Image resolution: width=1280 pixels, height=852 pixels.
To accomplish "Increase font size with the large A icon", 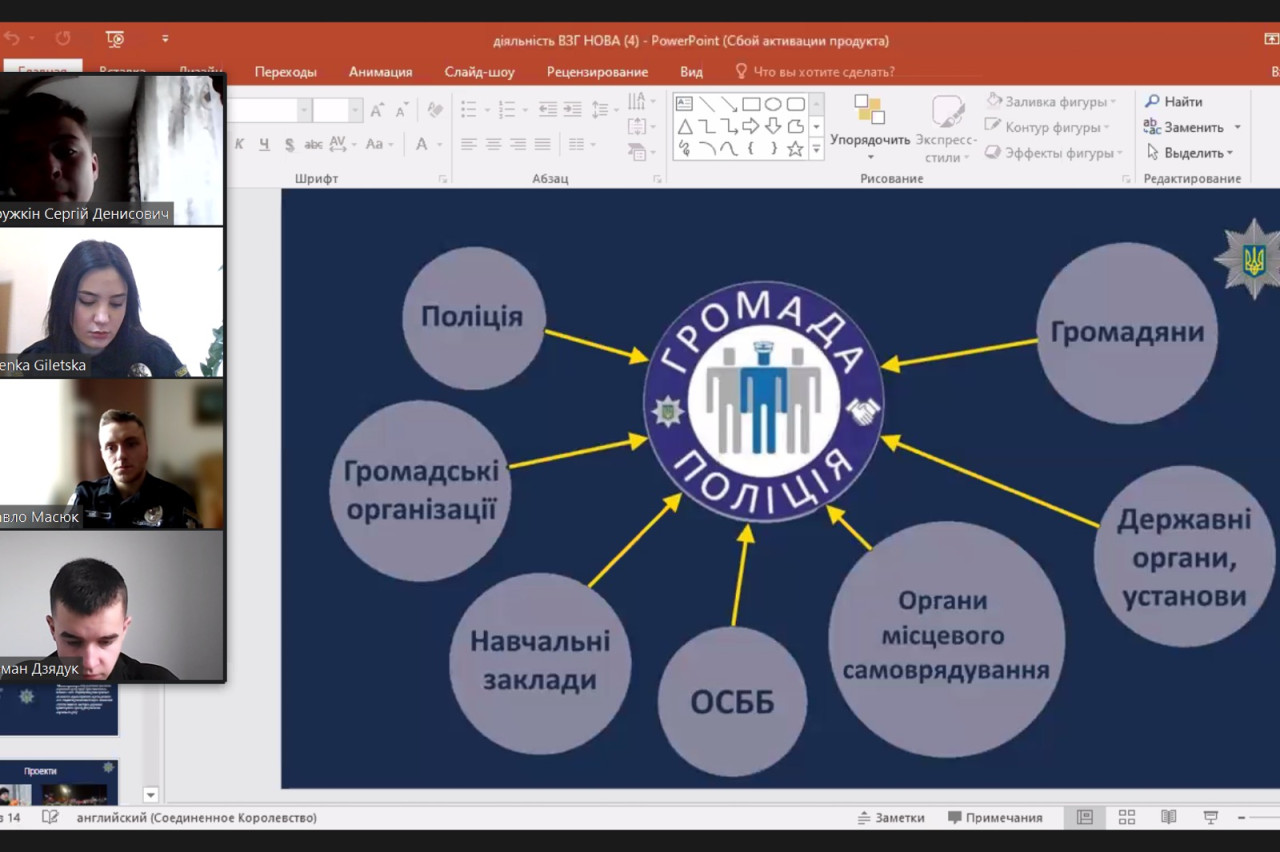I will point(376,111).
